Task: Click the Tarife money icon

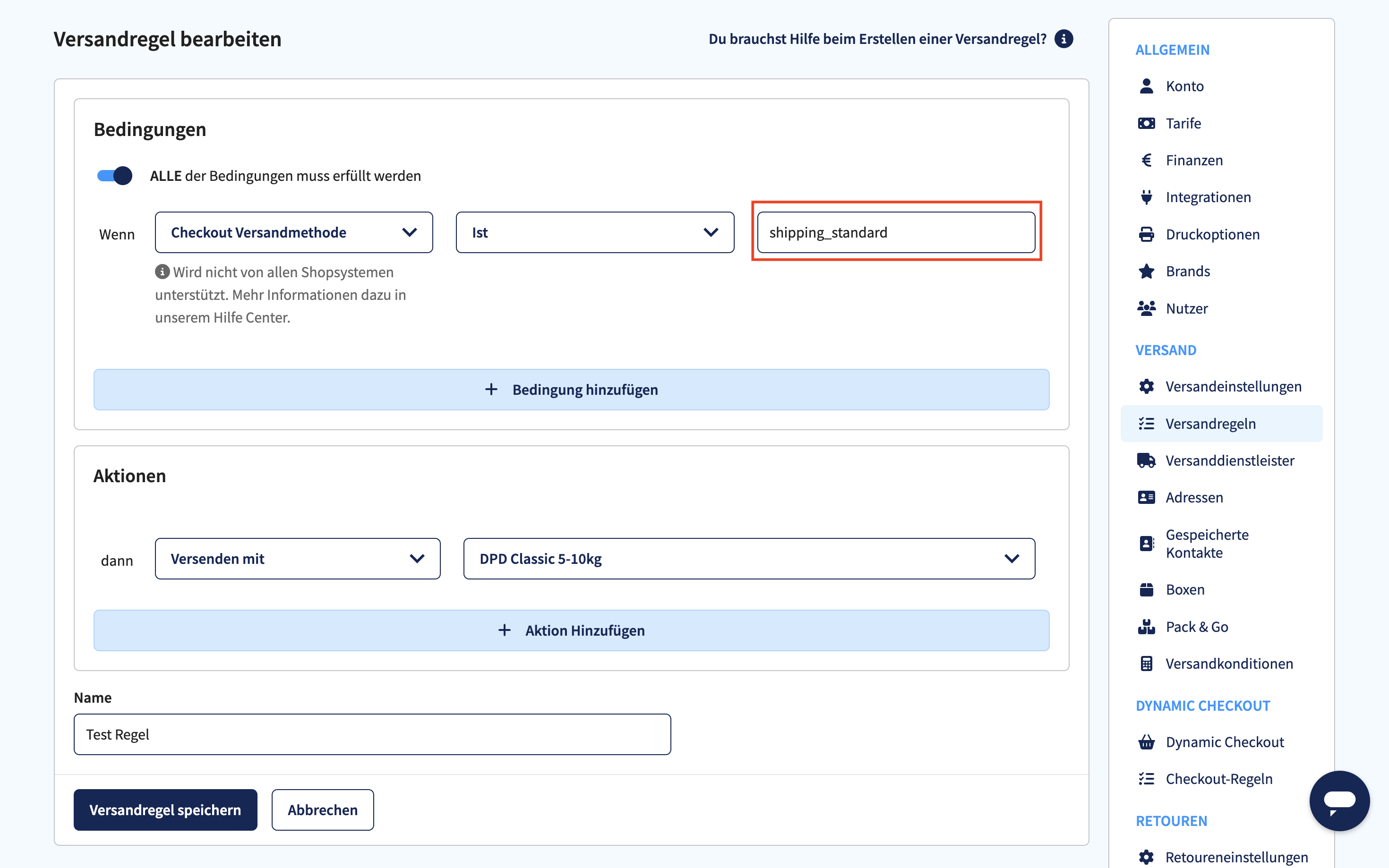Action: [1146, 123]
